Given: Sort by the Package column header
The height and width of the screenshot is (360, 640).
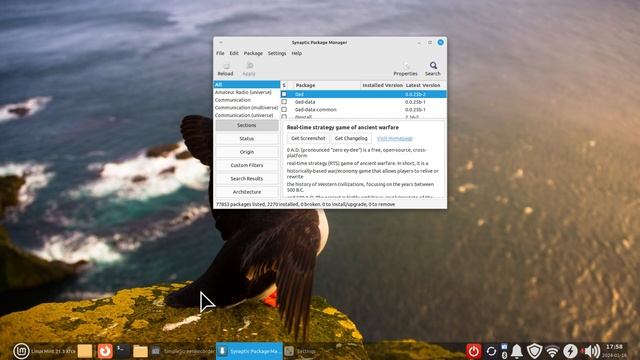Looking at the screenshot, I should click(x=327, y=85).
